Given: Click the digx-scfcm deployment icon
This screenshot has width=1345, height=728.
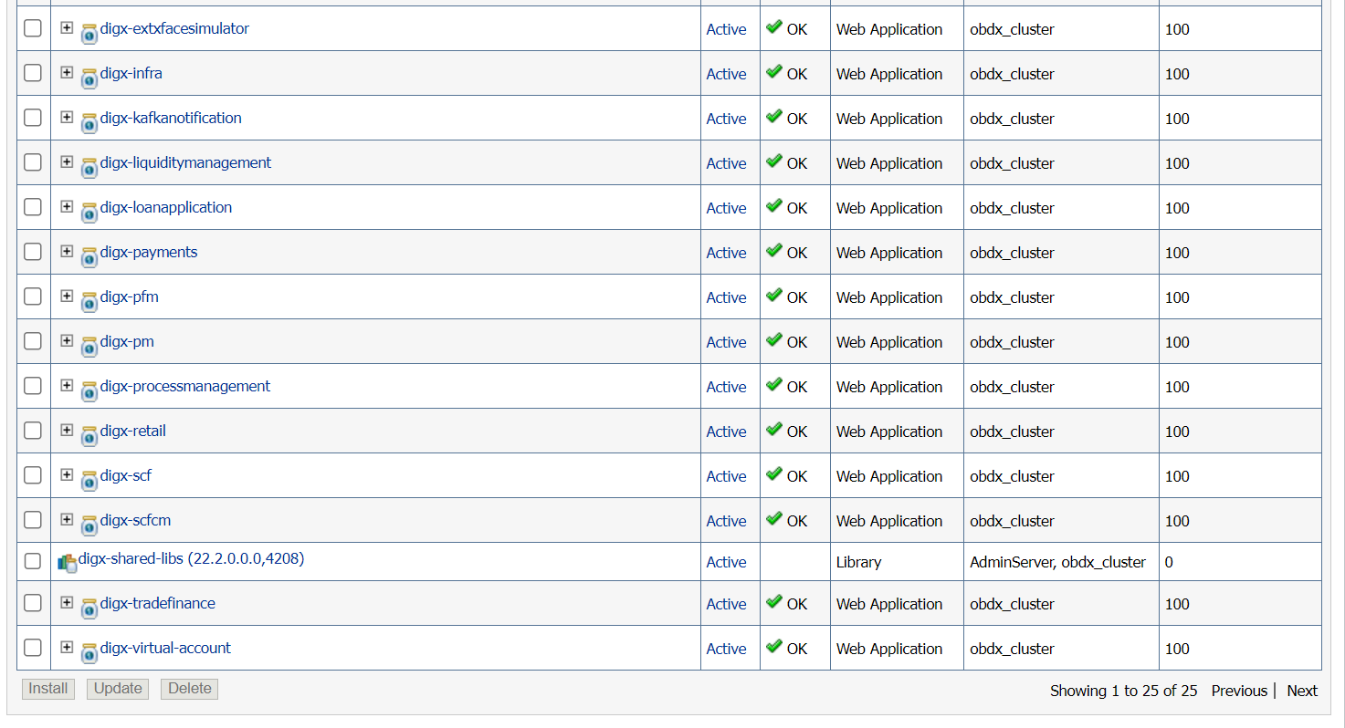Looking at the screenshot, I should [89, 524].
